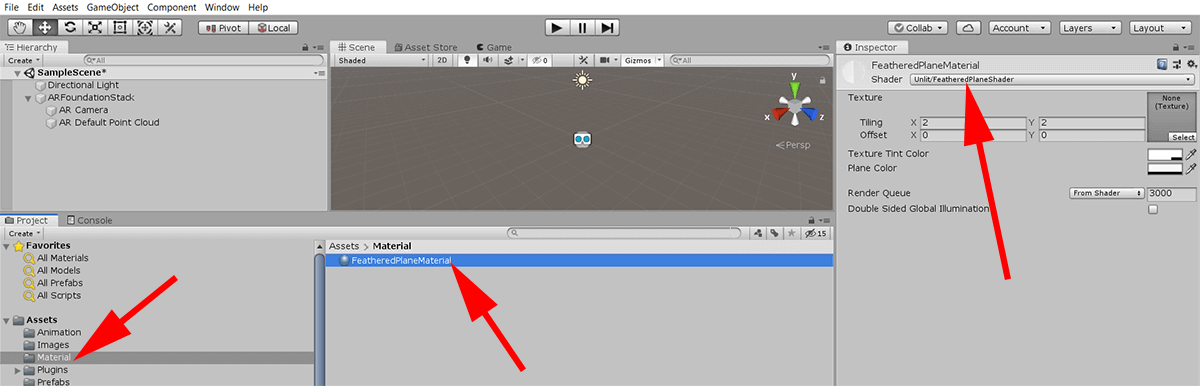This screenshot has height=386, width=1200.
Task: Click the Play button
Action: click(x=557, y=27)
